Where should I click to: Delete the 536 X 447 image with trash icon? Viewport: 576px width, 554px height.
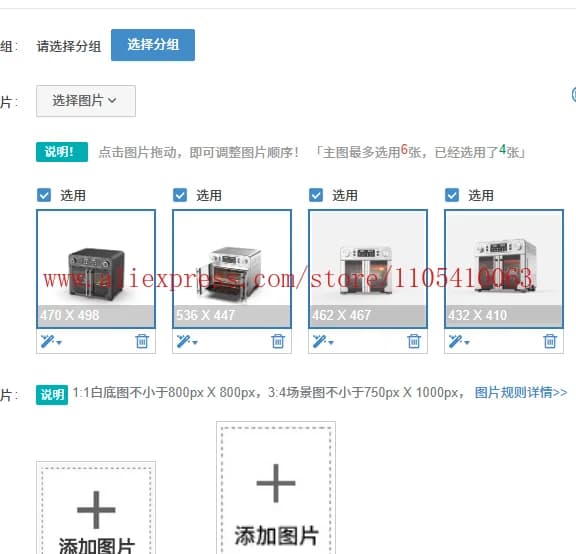pos(278,341)
